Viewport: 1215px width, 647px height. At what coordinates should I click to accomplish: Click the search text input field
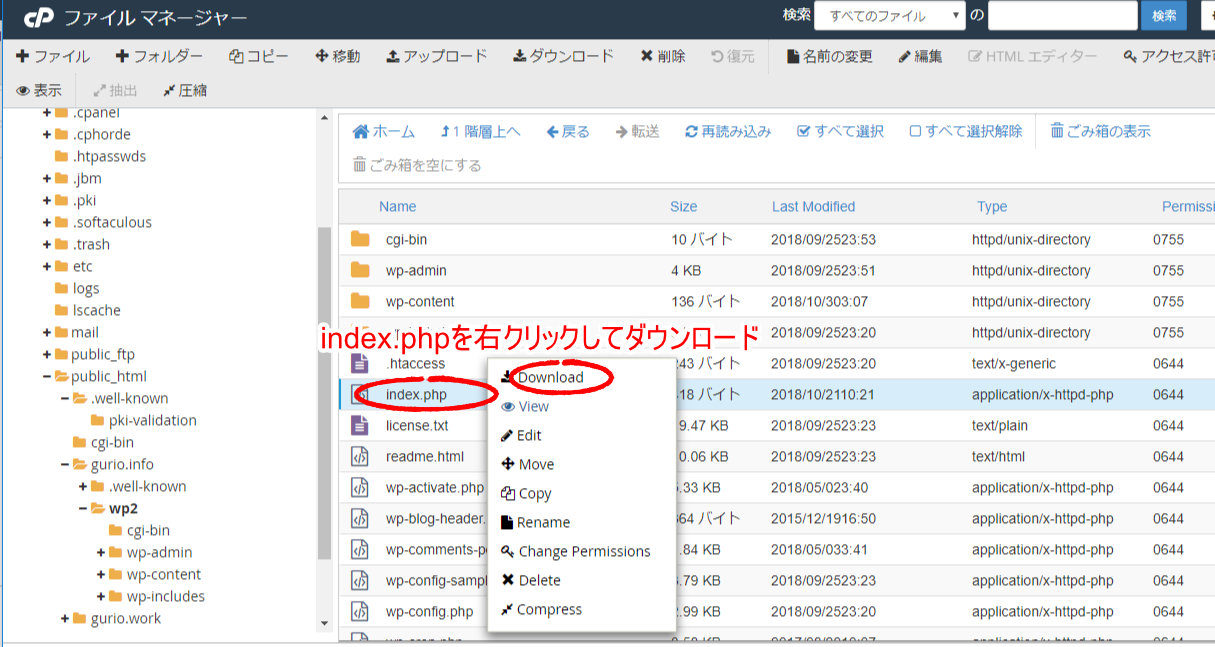[1062, 16]
